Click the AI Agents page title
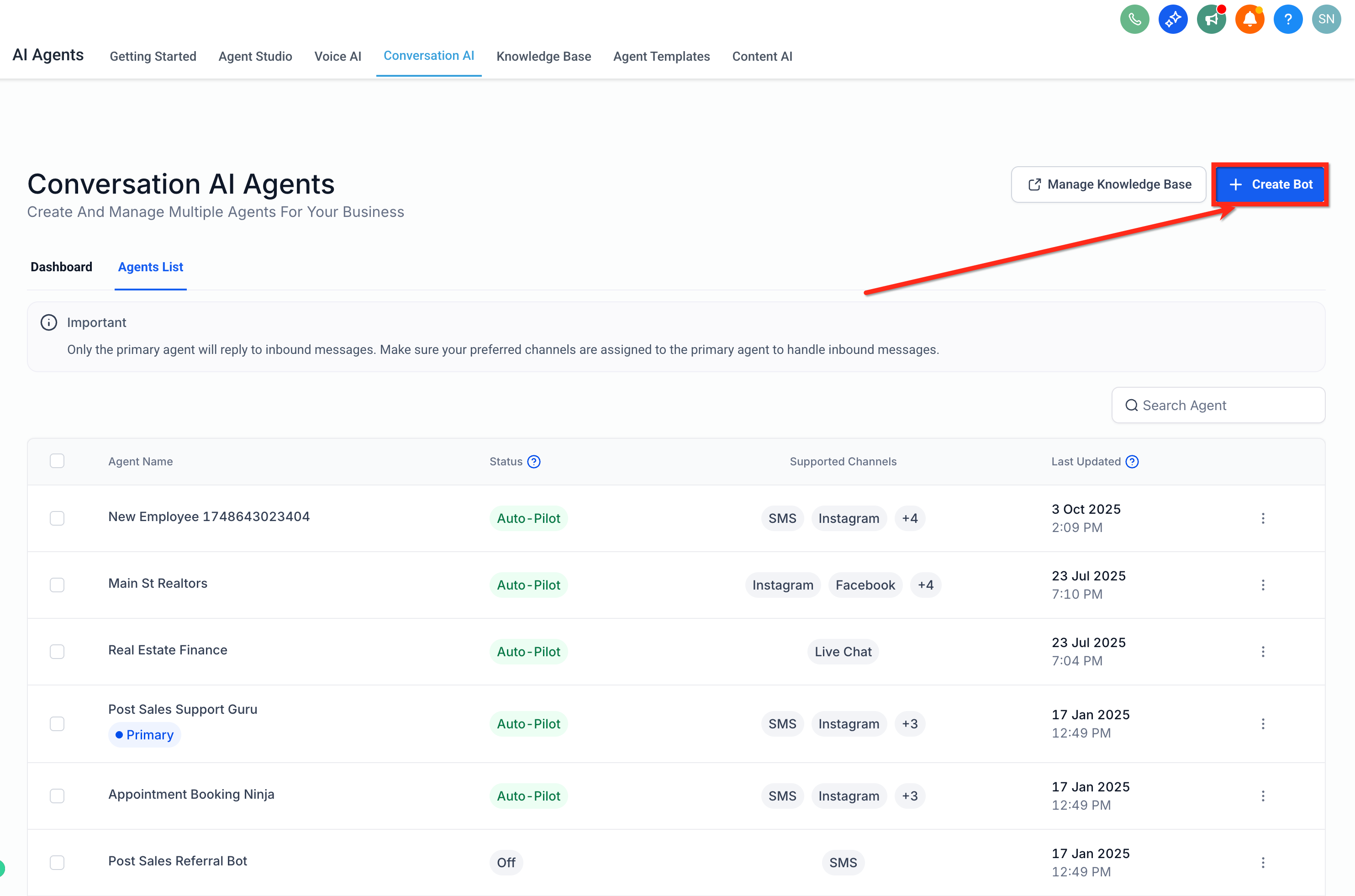Viewport: 1355px width, 896px height. (48, 55)
